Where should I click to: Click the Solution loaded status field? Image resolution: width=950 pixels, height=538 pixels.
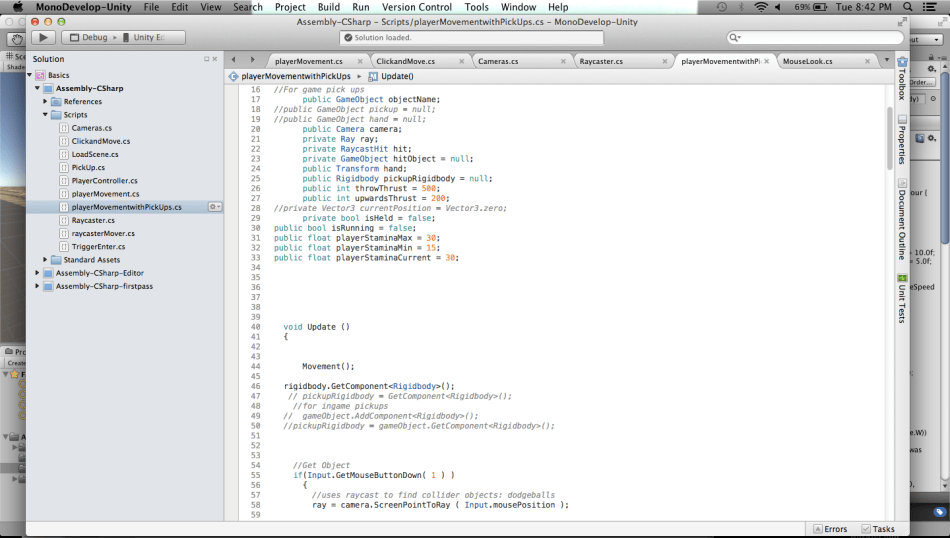[x=471, y=38]
